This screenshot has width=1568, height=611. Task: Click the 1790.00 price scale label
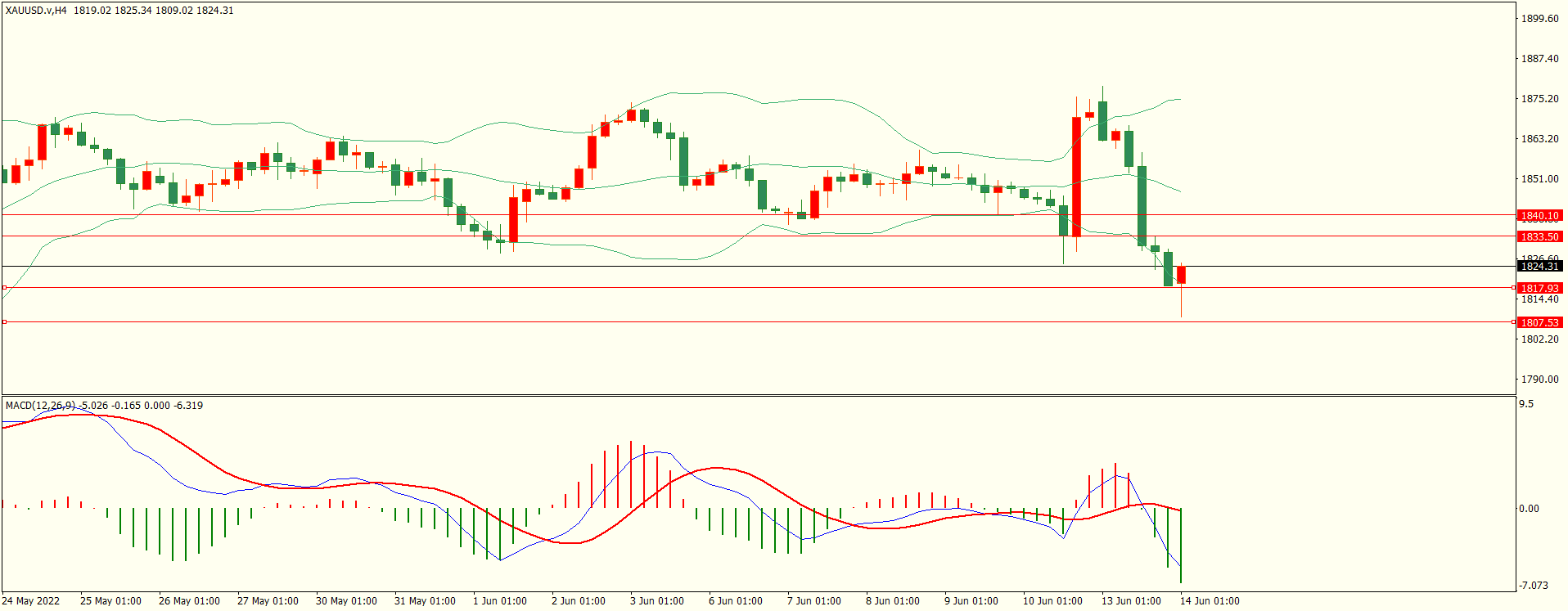point(1539,380)
